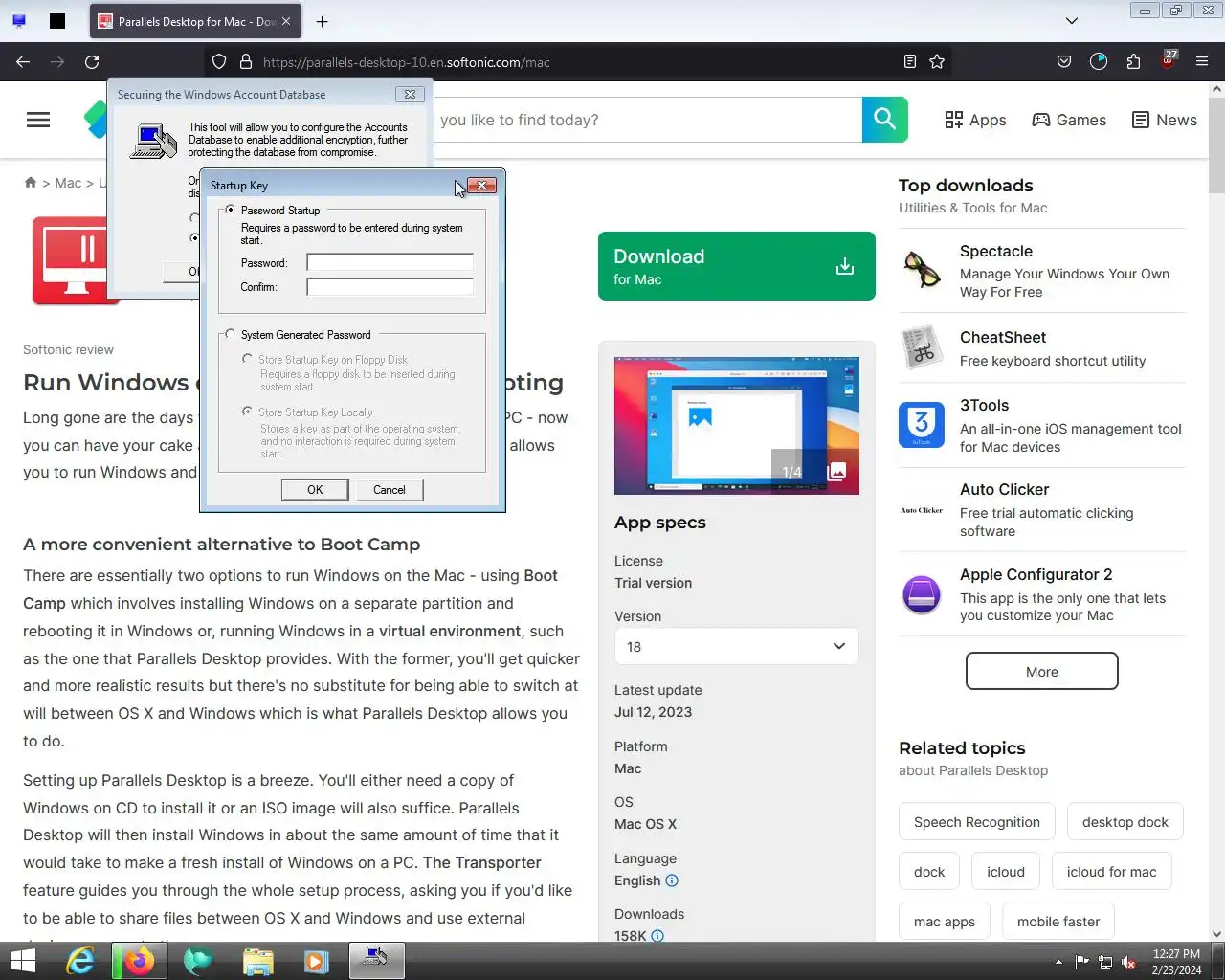This screenshot has width=1225, height=980.
Task: Click the Softonic search input field
Action: [647, 120]
